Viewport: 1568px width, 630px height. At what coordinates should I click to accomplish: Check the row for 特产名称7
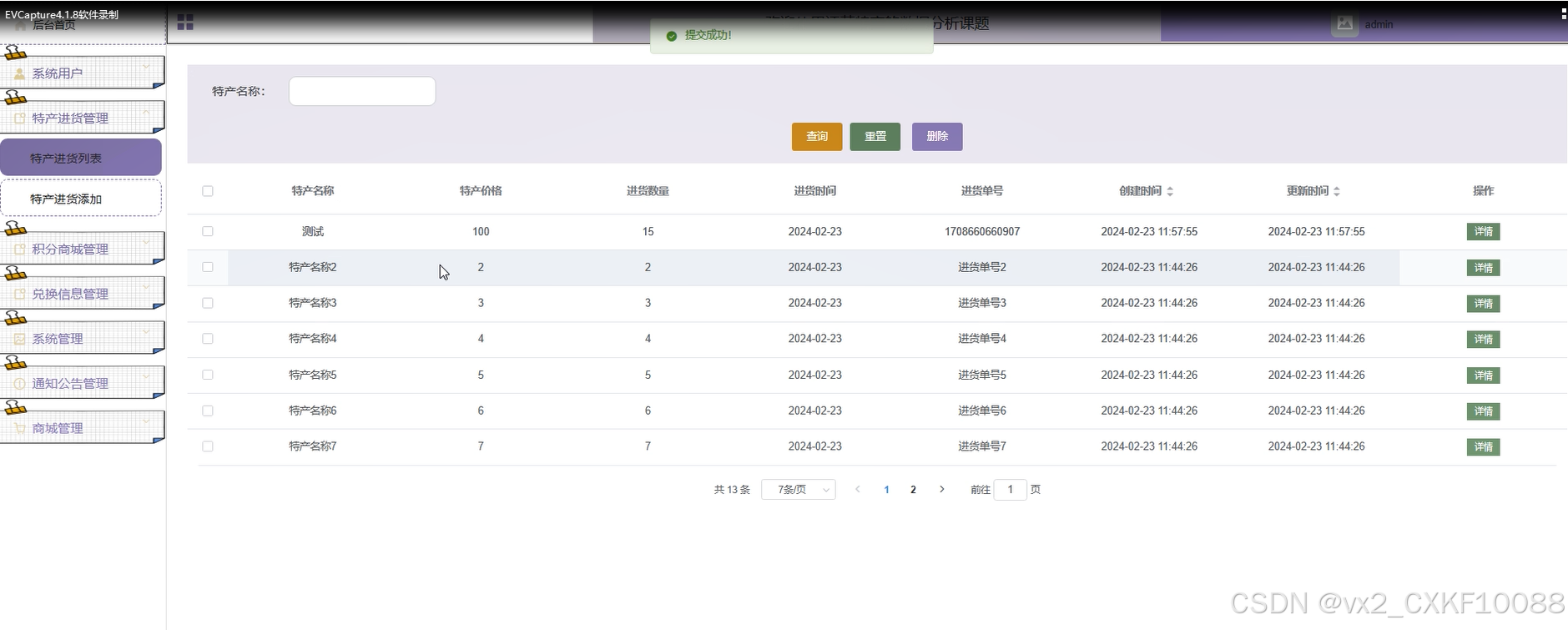pos(208,446)
